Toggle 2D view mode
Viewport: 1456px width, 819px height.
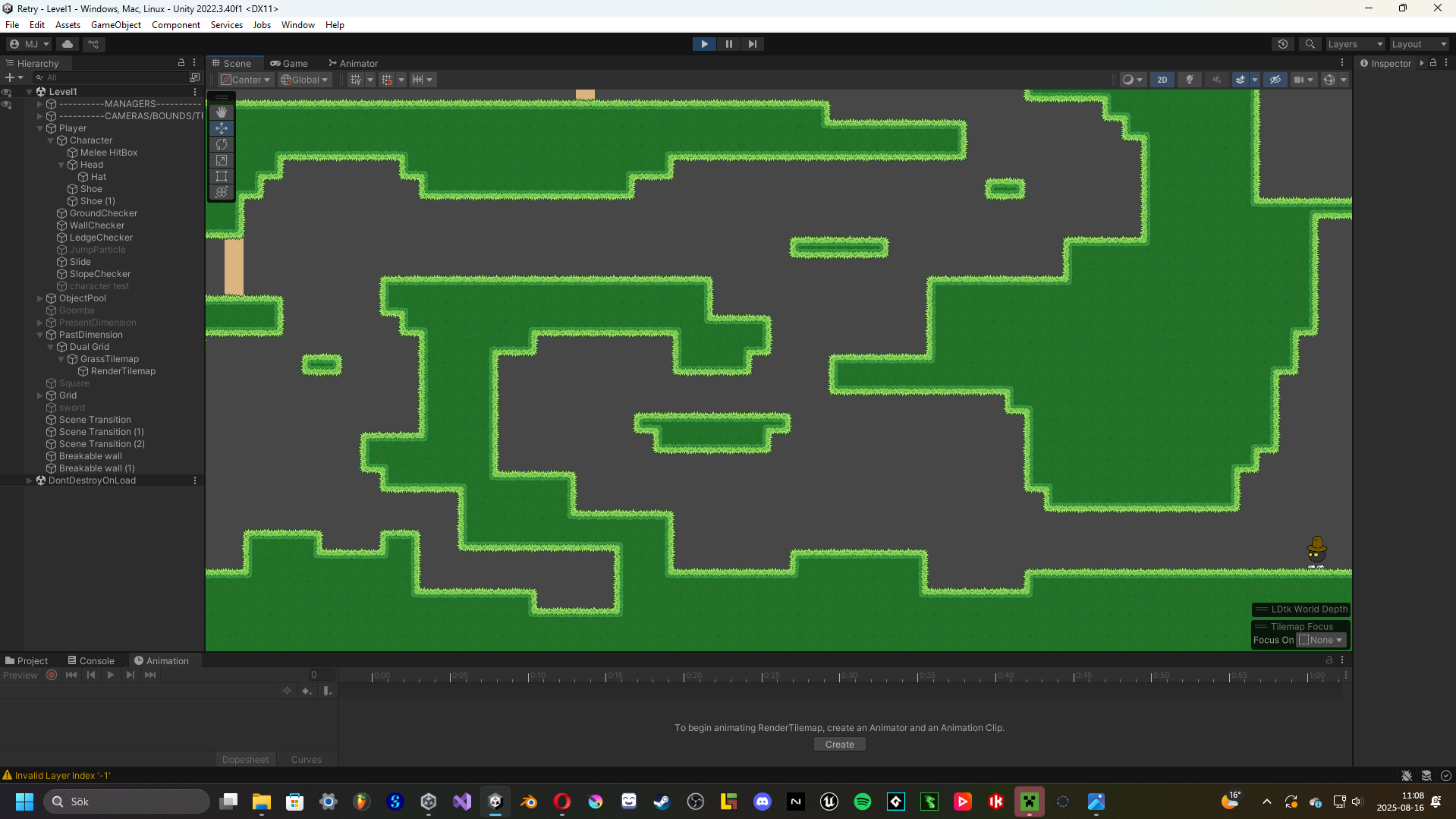(1162, 80)
